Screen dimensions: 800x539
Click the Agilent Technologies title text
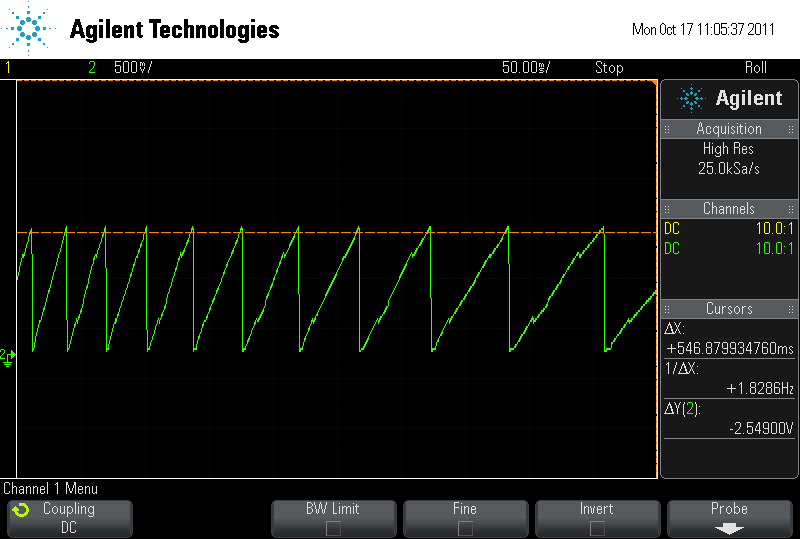point(174,30)
